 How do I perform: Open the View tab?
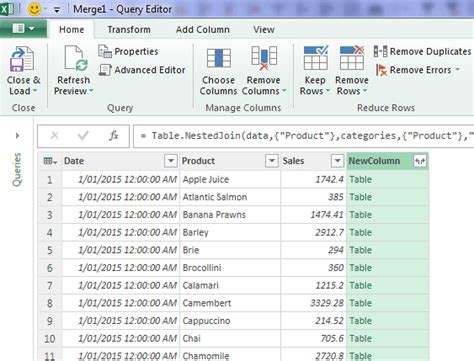(264, 30)
